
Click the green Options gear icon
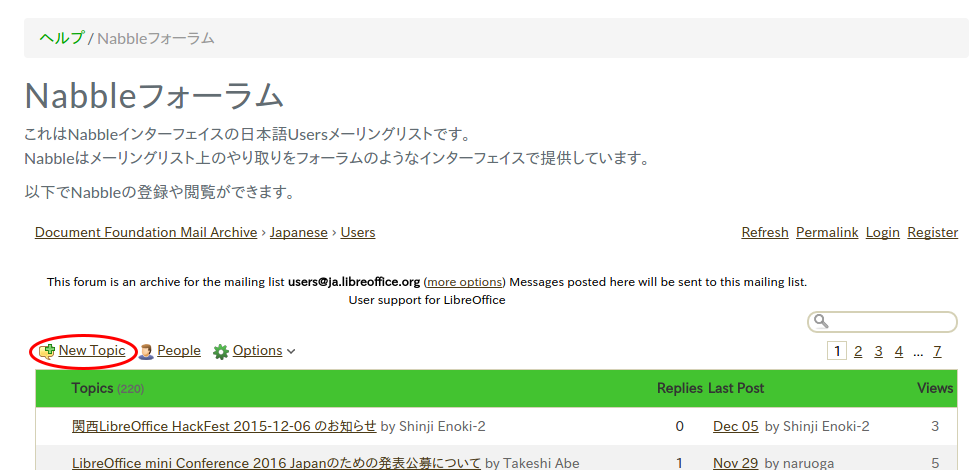pos(221,352)
